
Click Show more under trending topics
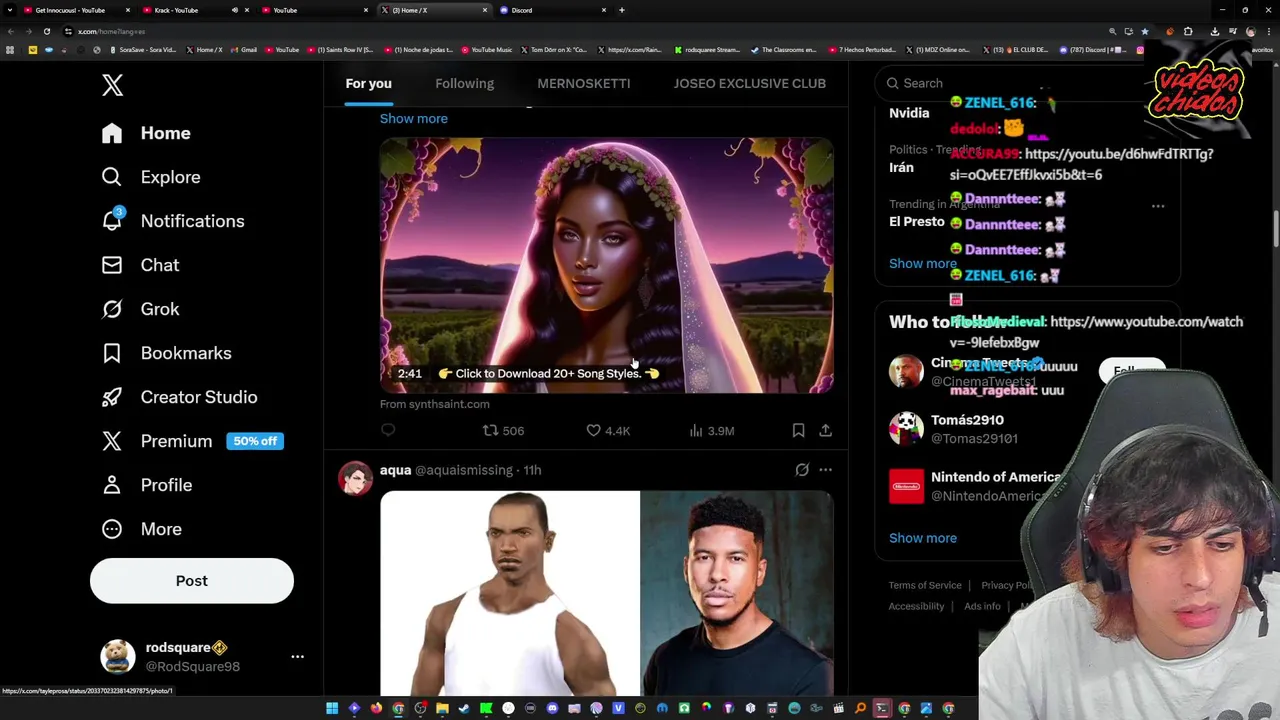922,264
